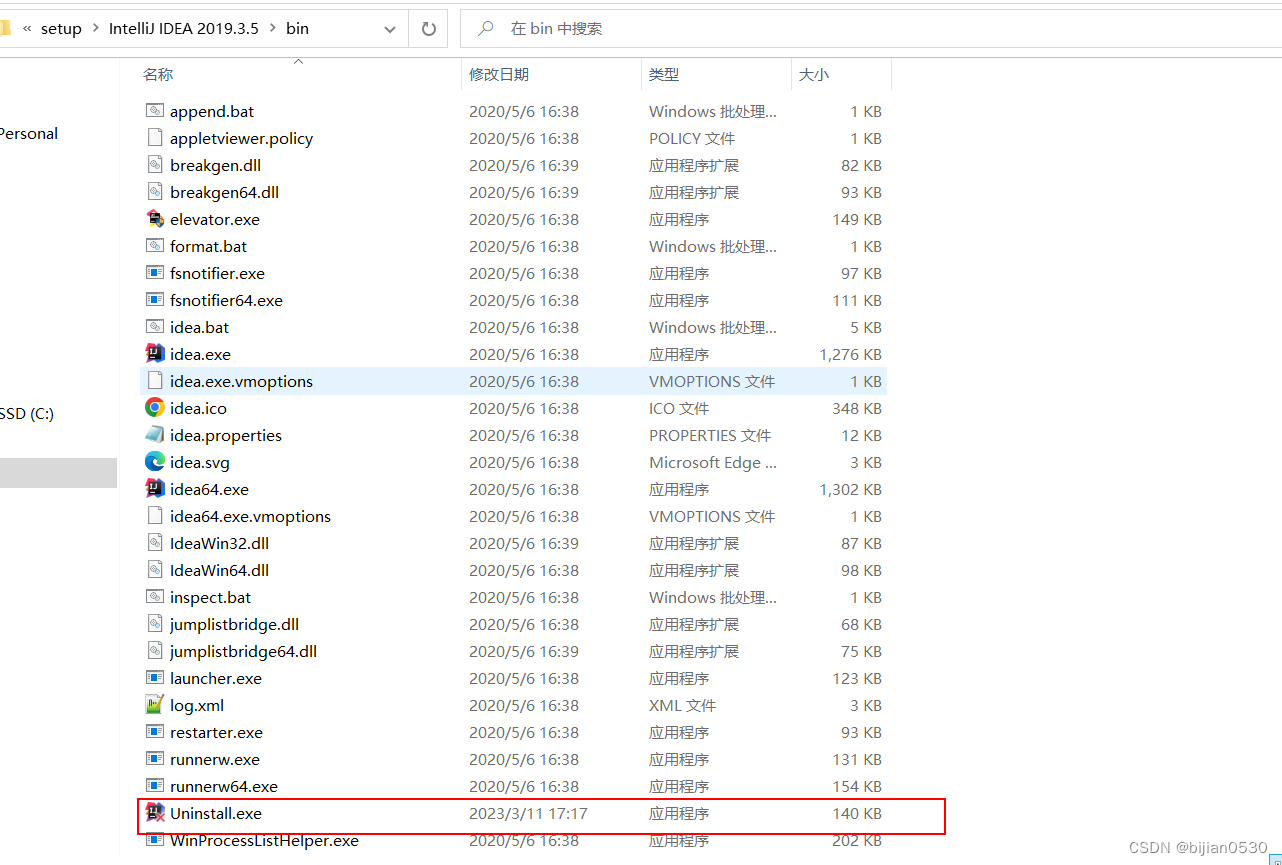Select the log.xml file icon
The height and width of the screenshot is (865, 1282).
[x=154, y=705]
